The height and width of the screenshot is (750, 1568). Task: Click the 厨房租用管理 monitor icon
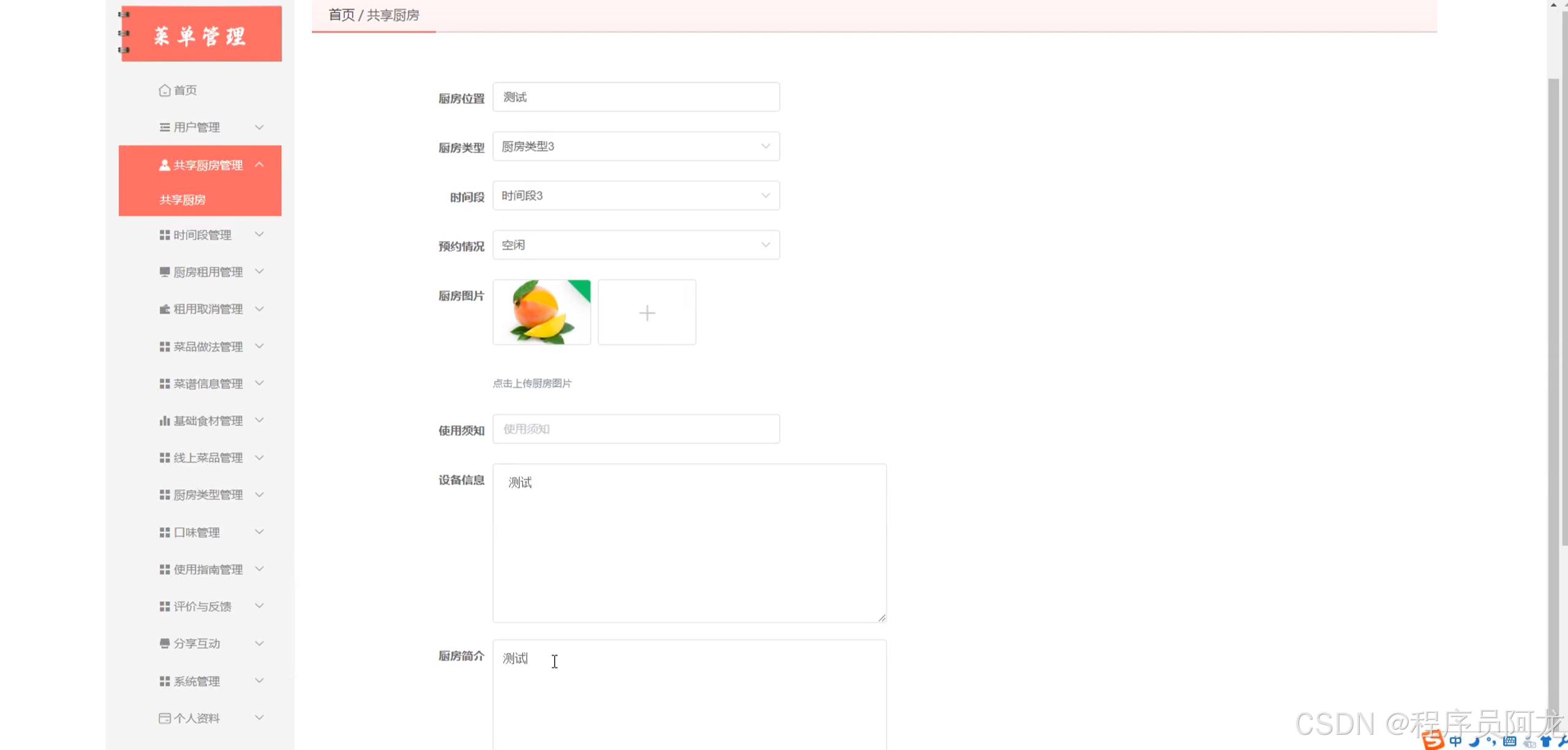[x=164, y=272]
